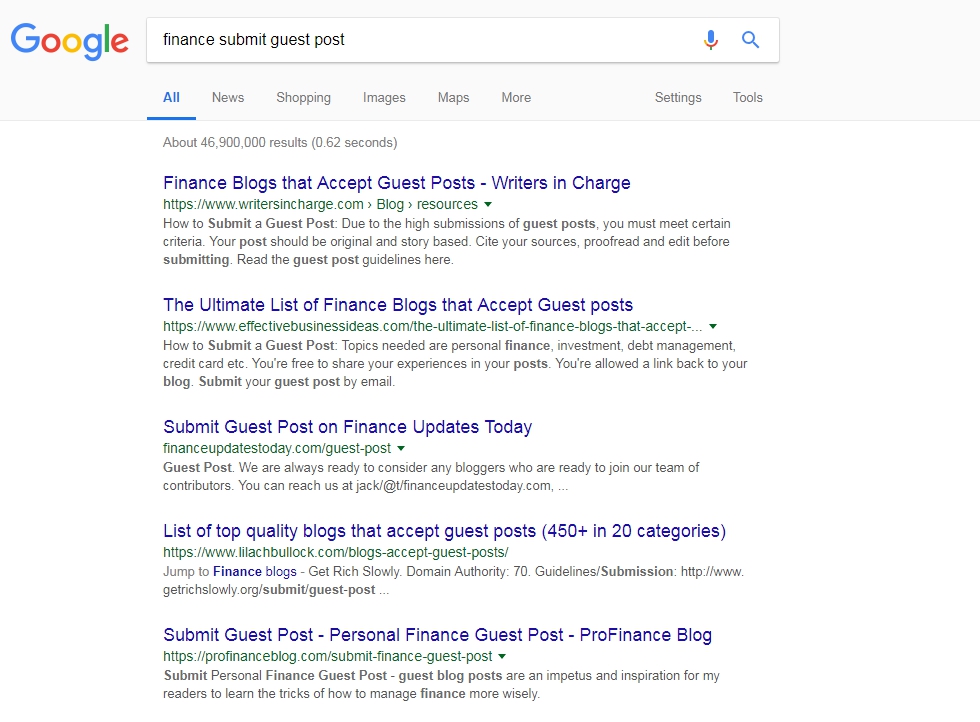Click into the search query input field
Screen dimensions: 980x722
tap(425, 39)
